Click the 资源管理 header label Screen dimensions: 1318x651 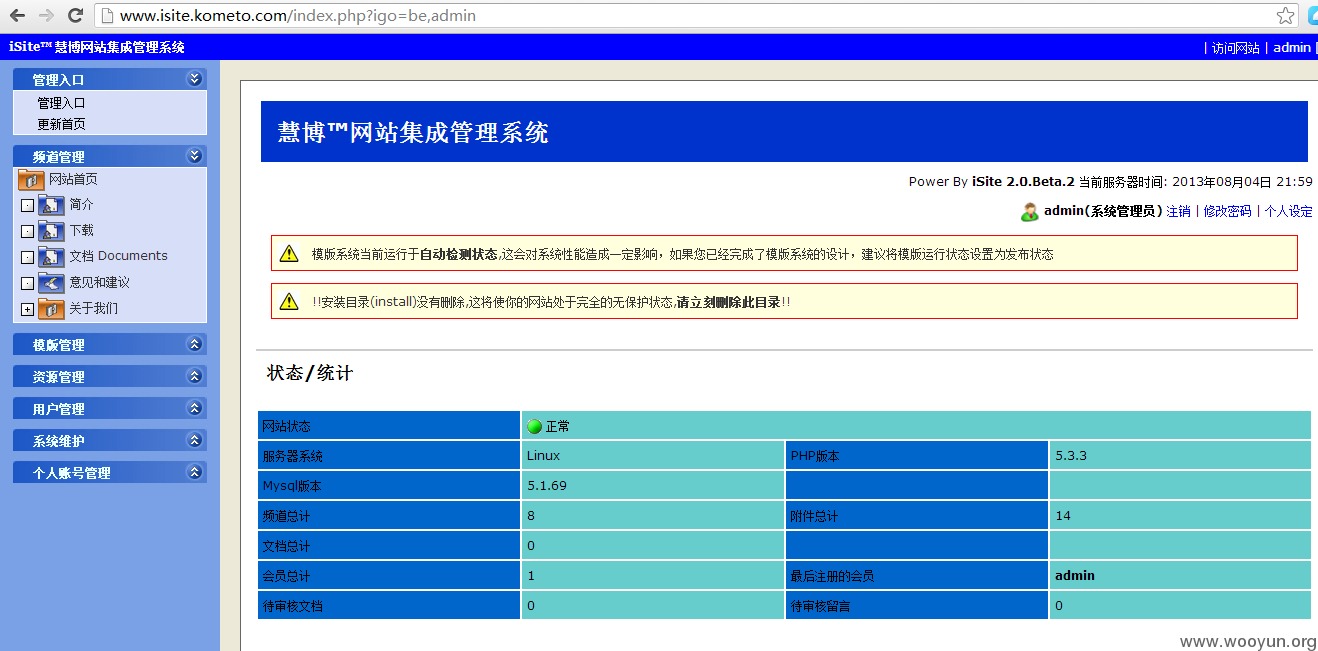coord(58,377)
